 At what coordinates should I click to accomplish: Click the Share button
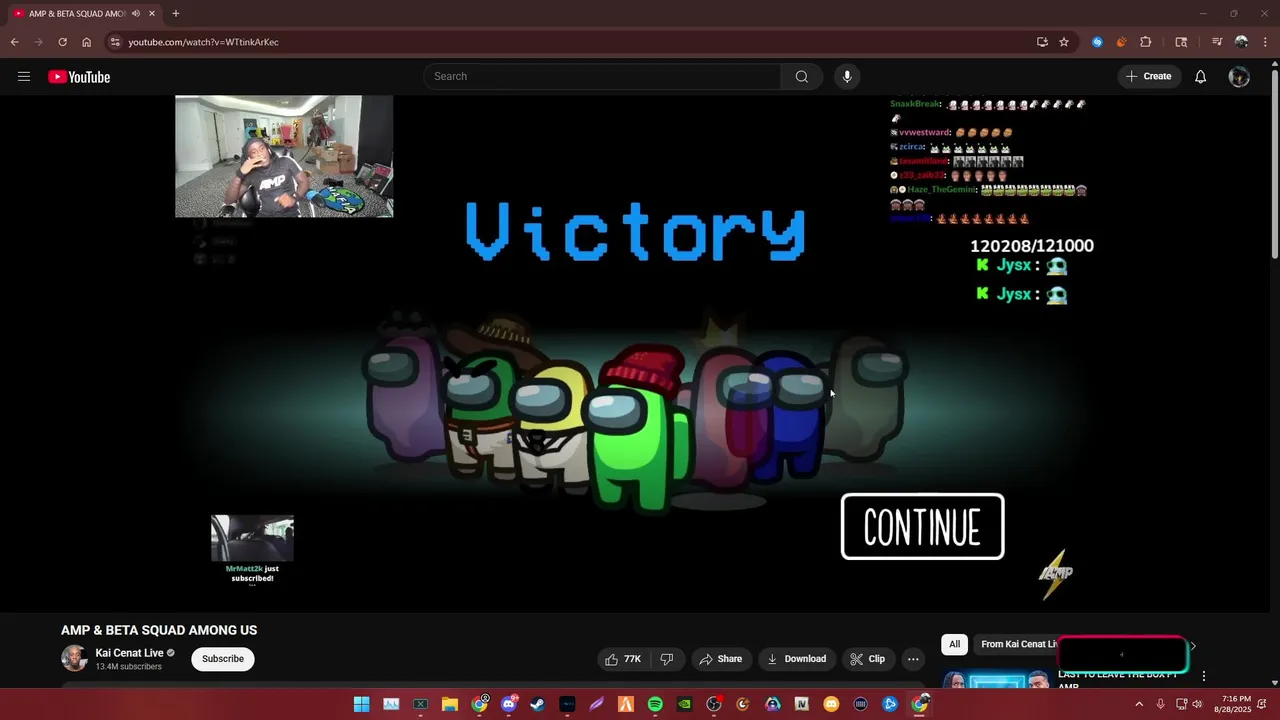pos(720,659)
